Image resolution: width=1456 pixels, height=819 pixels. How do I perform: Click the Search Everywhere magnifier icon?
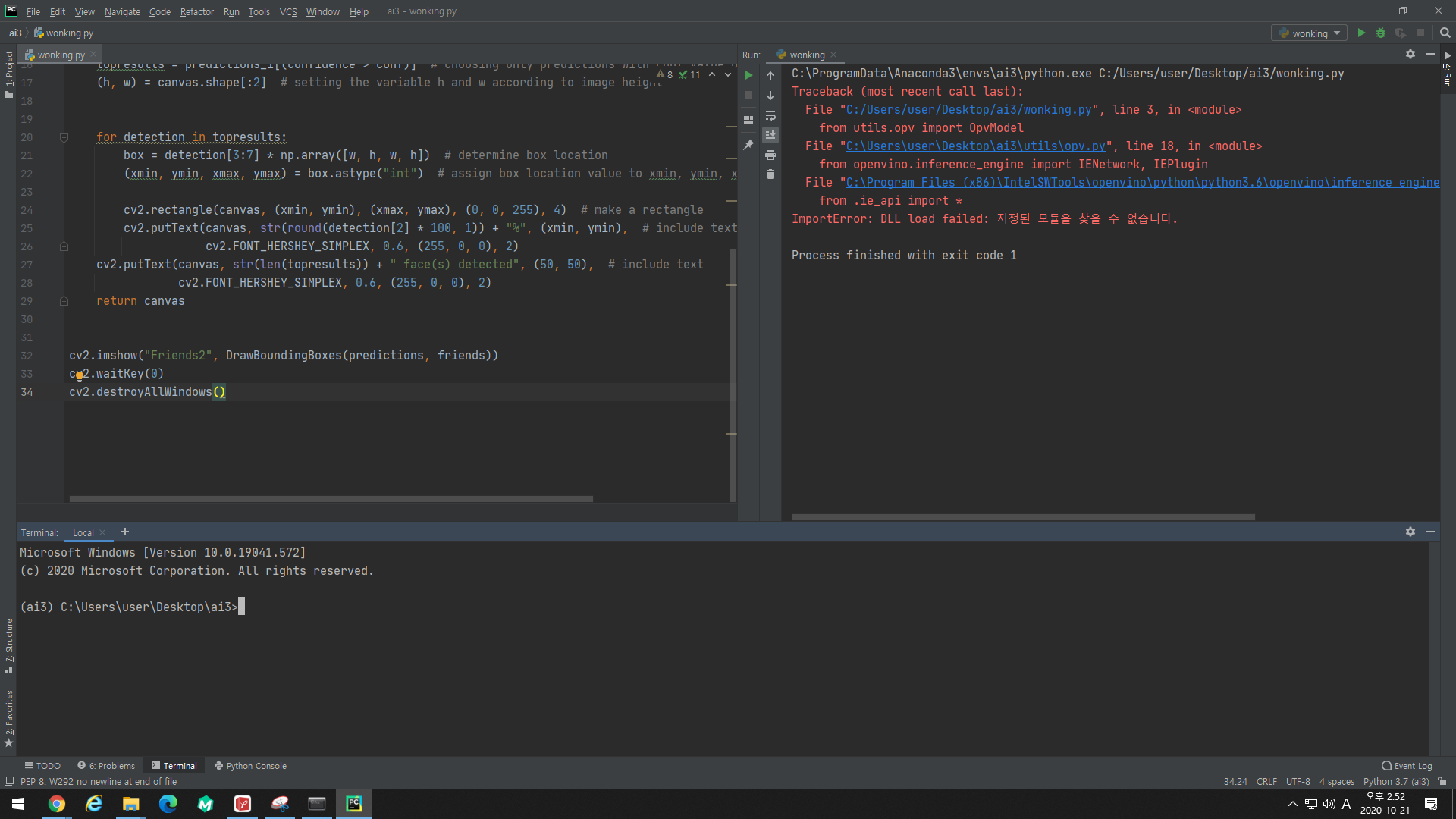(x=1445, y=33)
